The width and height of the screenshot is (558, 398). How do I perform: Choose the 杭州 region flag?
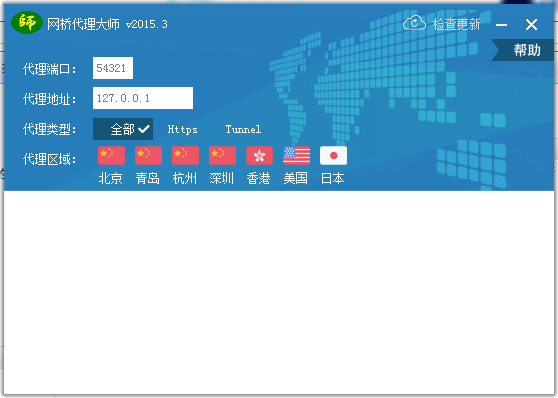coord(185,156)
